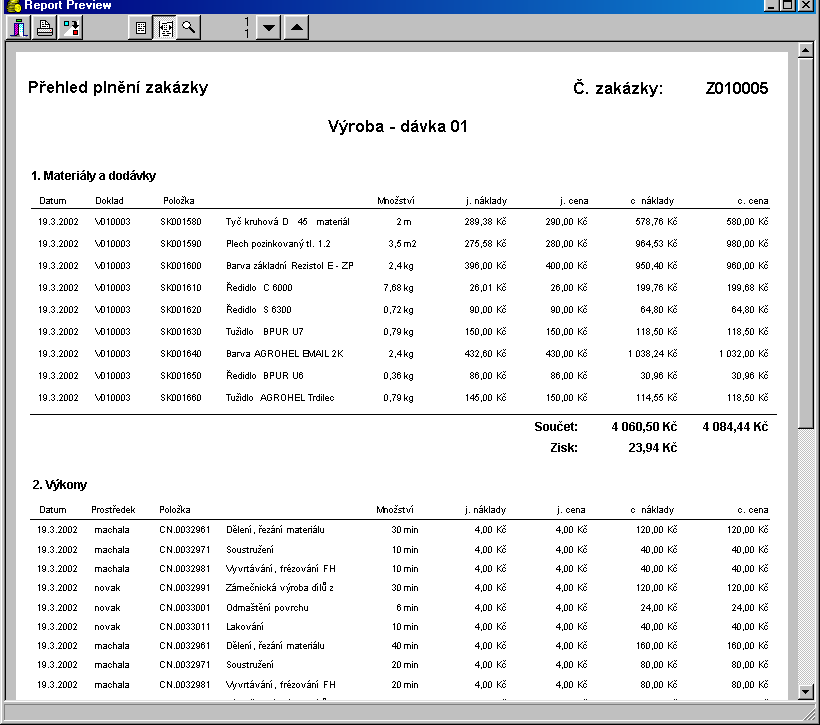Screen dimensions: 820x725
Task: Click the export report toolbar icon
Action: pos(70,28)
